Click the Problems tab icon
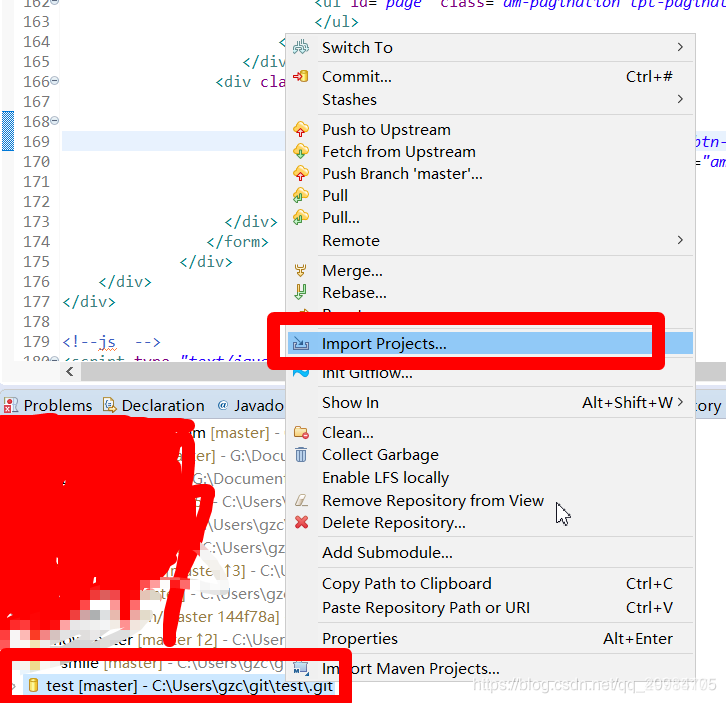726x703 pixels. pyautogui.click(x=11, y=405)
